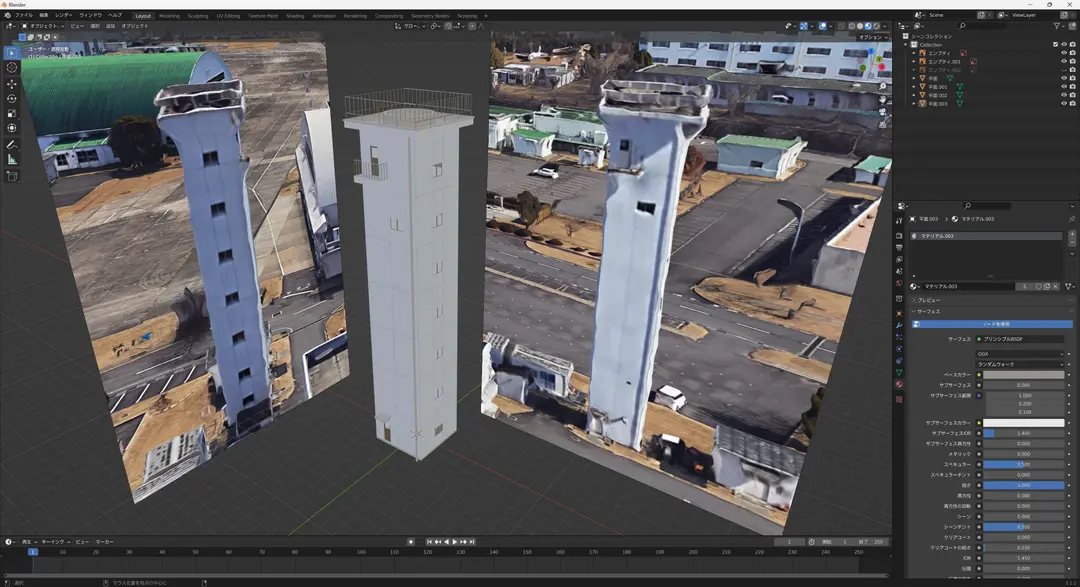This screenshot has width=1080, height=587.
Task: Select the Scale tool in the left toolbar
Action: (12, 114)
